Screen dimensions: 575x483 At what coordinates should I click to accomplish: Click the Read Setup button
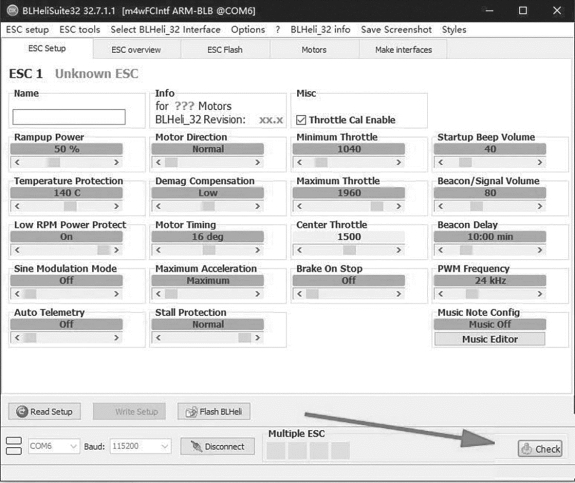pyautogui.click(x=44, y=411)
